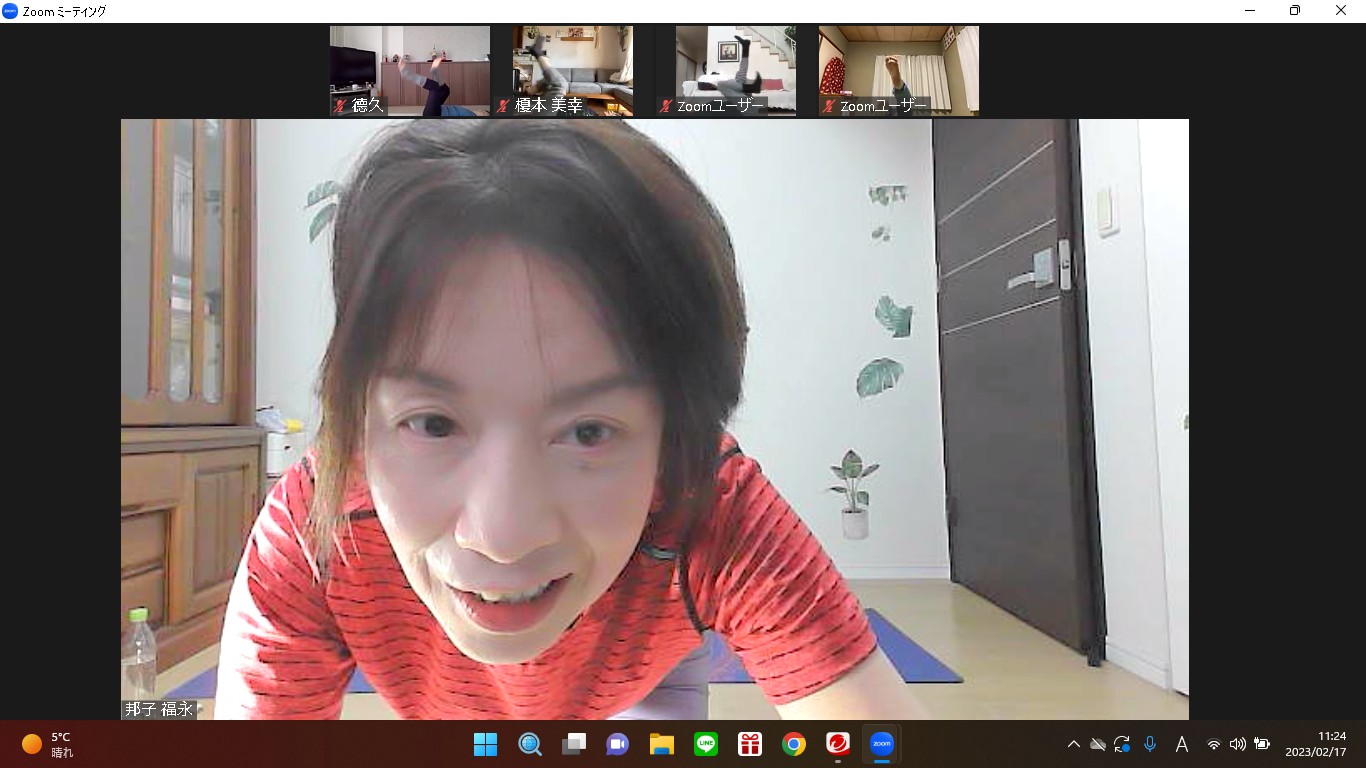
Task: Click the main speaker video of 邦子 福永
Action: point(655,419)
